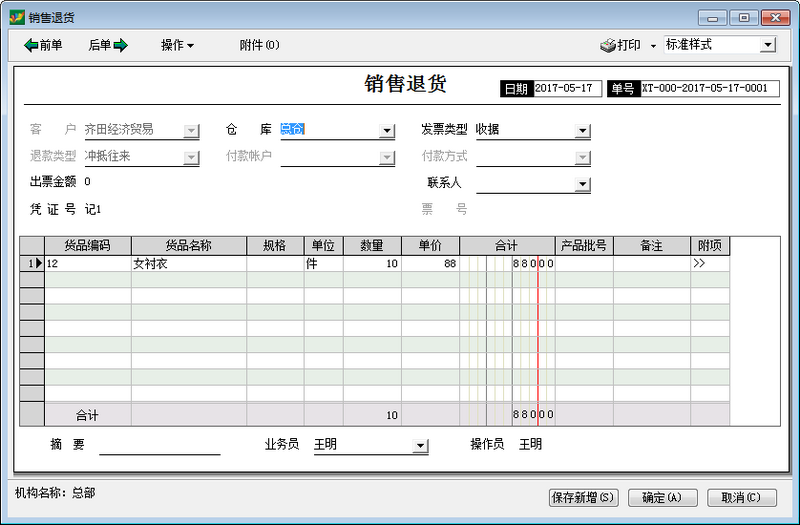Maximize the 销售退货 window

click(743, 18)
